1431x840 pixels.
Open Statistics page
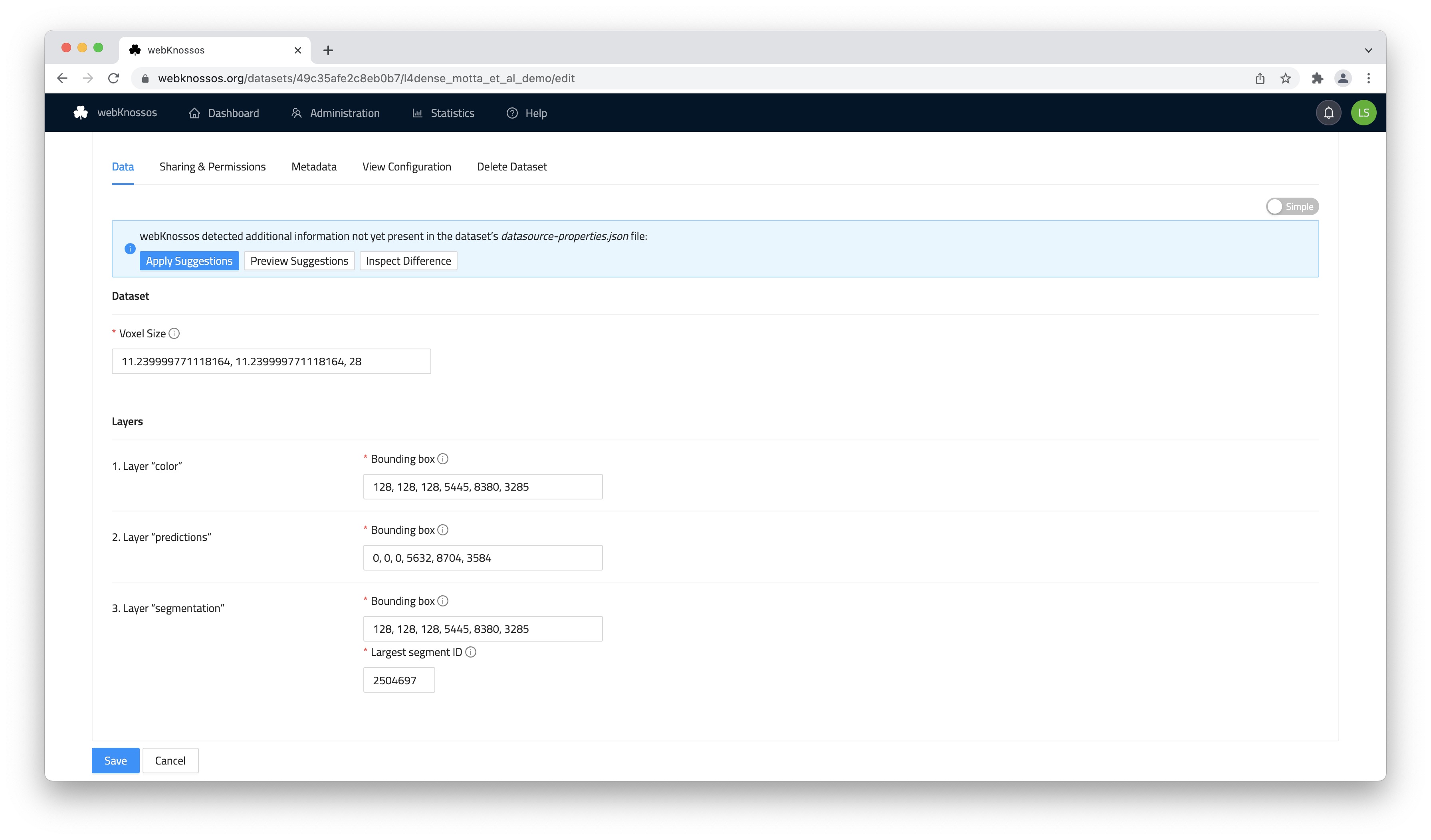click(x=443, y=113)
